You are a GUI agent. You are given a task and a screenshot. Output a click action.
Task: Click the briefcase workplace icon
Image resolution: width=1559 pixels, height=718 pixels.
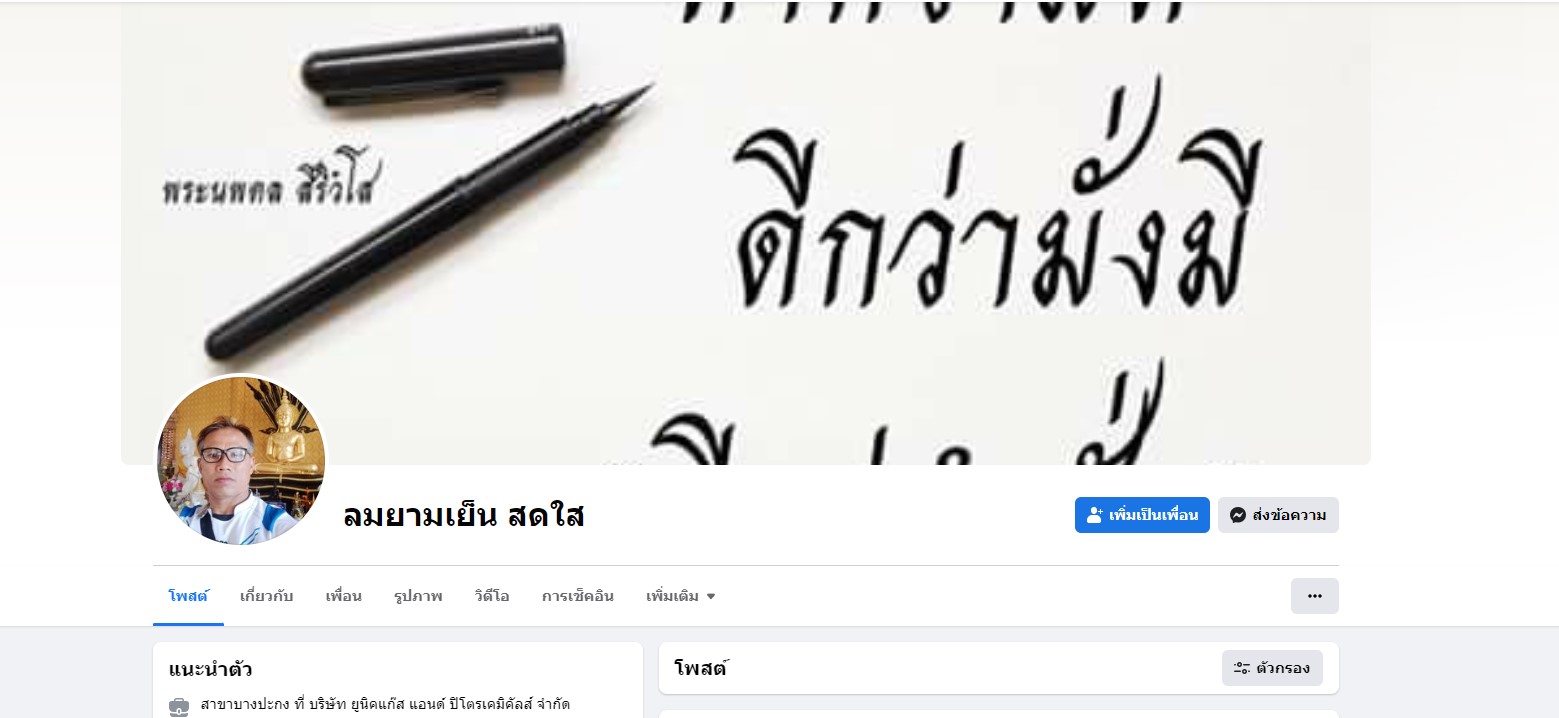[x=179, y=707]
